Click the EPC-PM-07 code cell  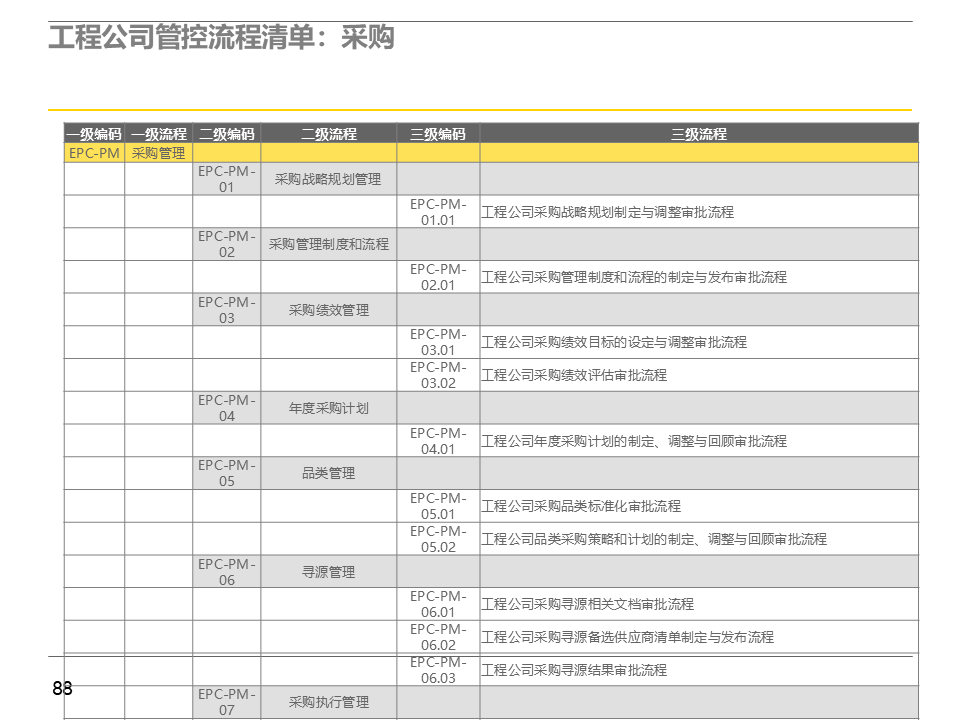click(x=227, y=702)
